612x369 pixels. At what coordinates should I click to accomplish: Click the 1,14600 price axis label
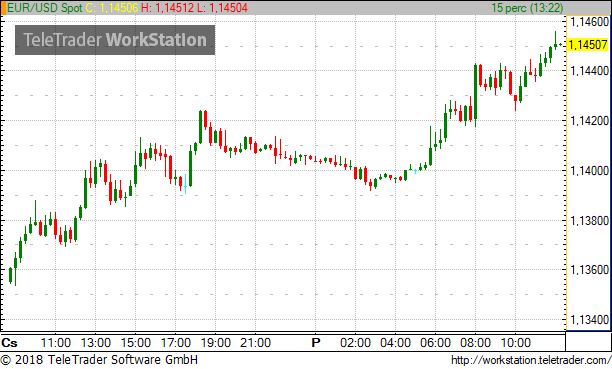pos(589,22)
